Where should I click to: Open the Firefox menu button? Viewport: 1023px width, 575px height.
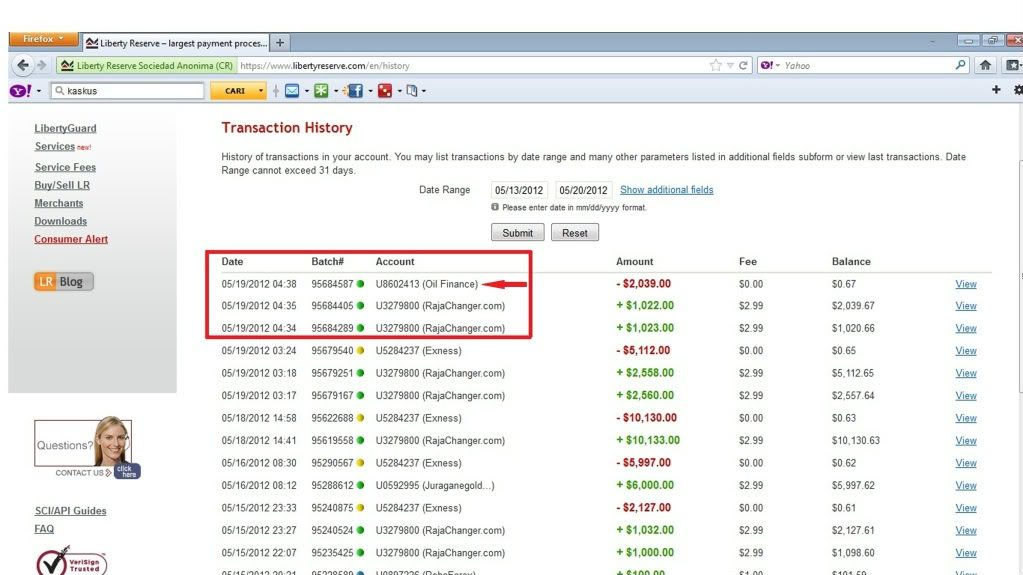coord(43,39)
